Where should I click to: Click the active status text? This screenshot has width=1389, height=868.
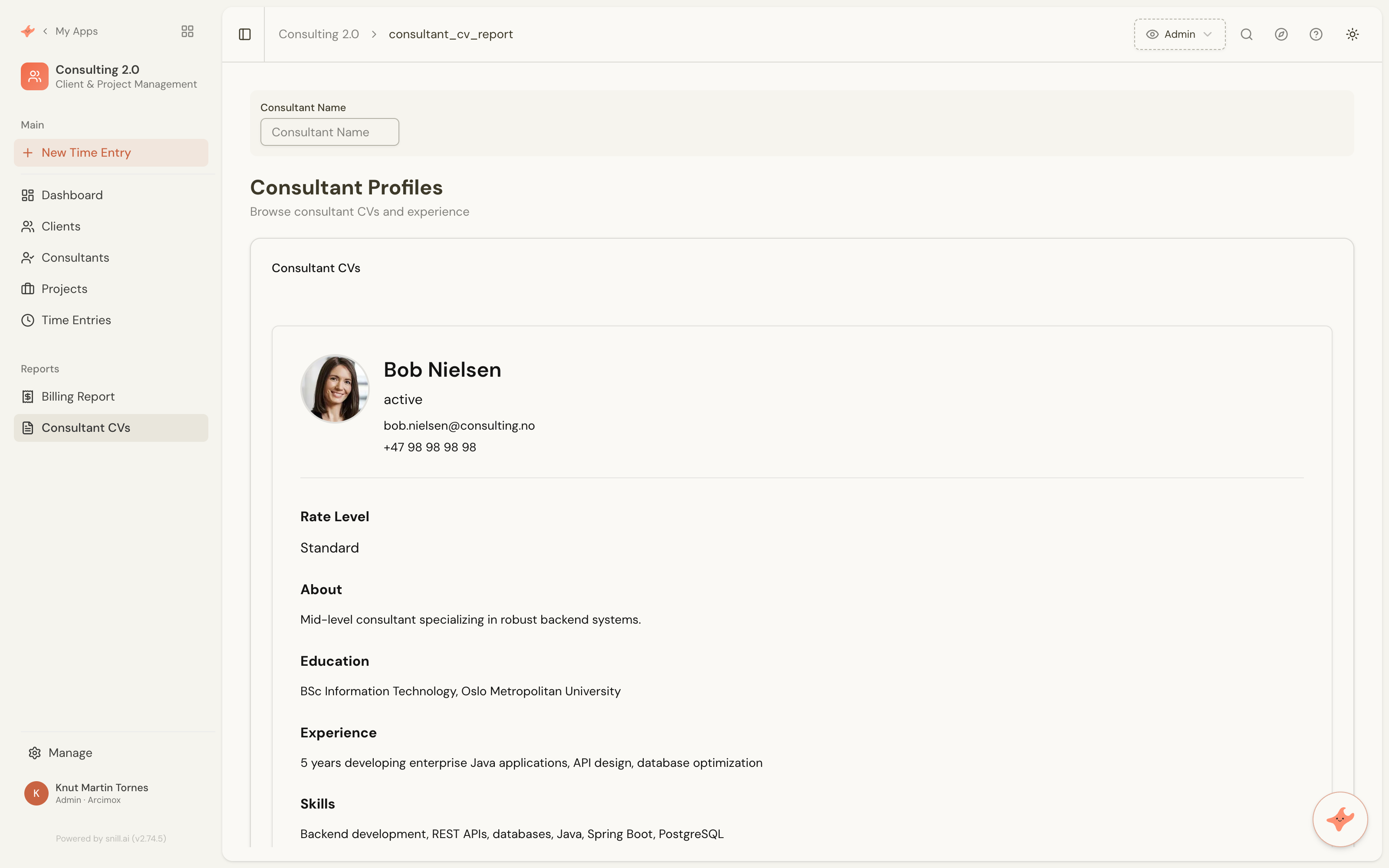pos(403,400)
